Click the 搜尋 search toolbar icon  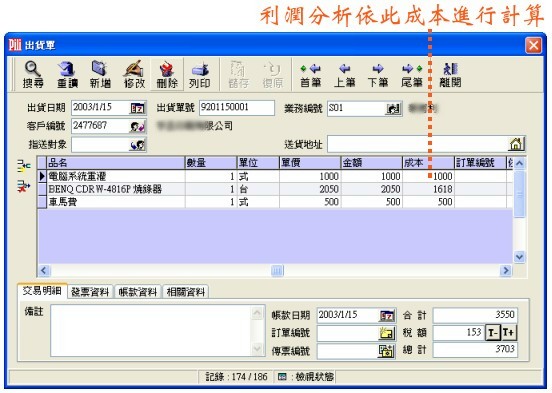click(33, 74)
